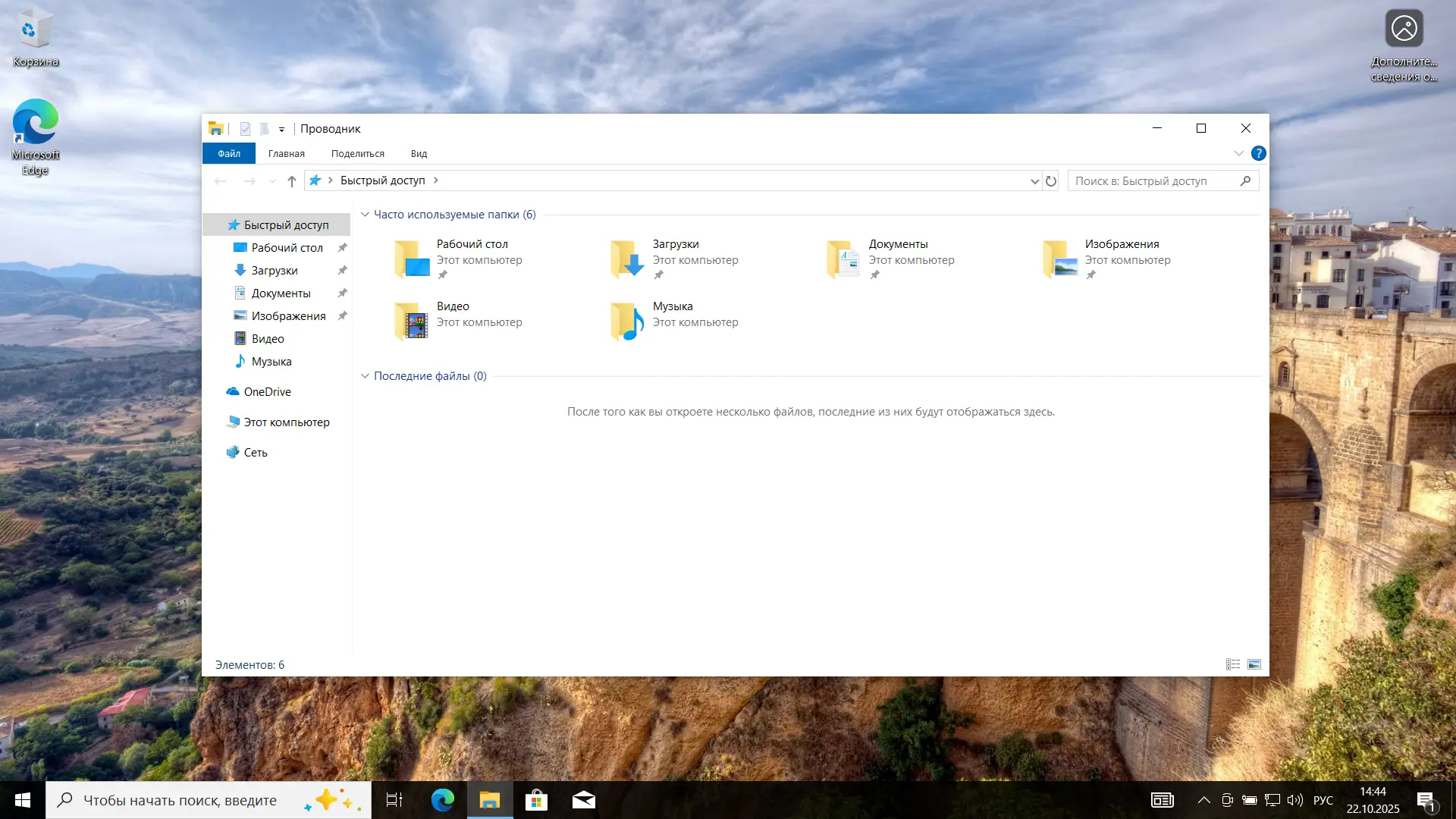This screenshot has width=1456, height=819.
Task: Switch to the Вид ribbon tab
Action: click(419, 153)
